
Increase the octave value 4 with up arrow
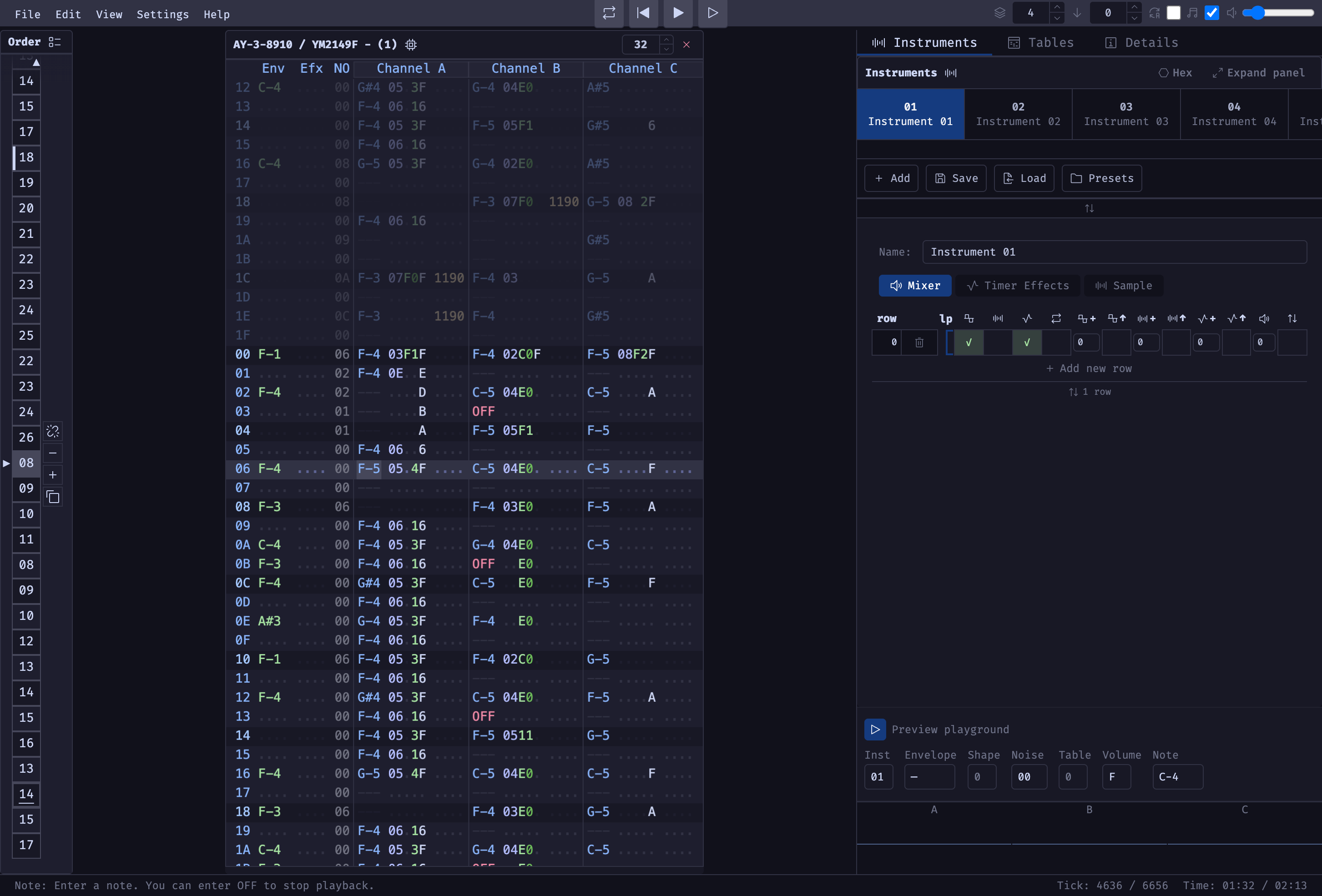[x=1056, y=8]
